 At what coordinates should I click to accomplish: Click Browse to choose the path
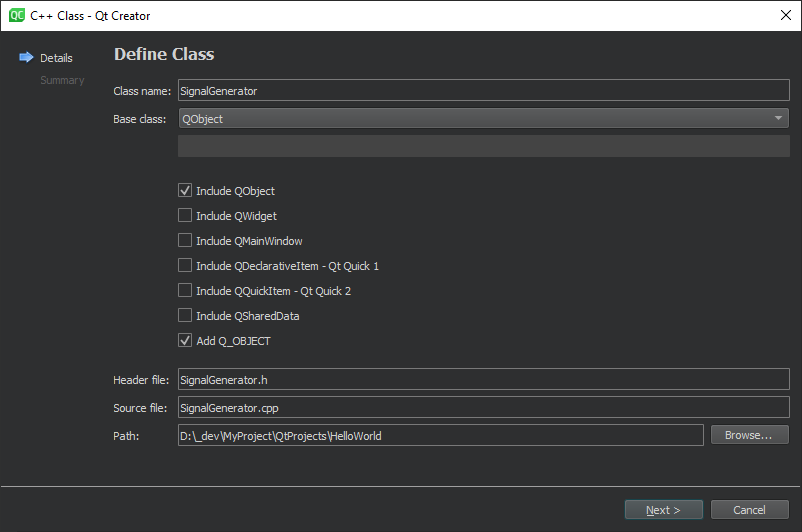(x=749, y=435)
